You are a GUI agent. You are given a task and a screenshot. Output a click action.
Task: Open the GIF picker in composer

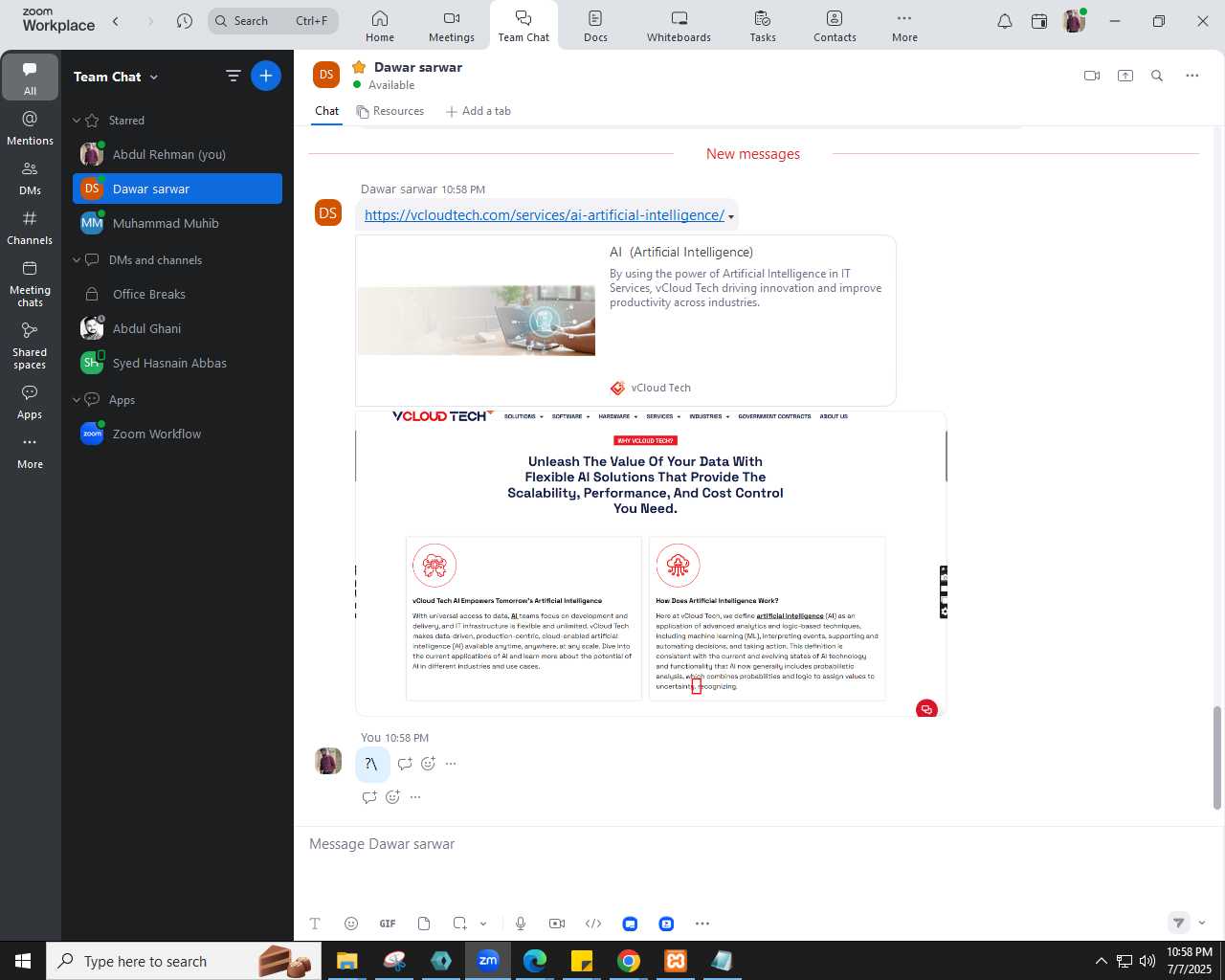click(x=388, y=924)
